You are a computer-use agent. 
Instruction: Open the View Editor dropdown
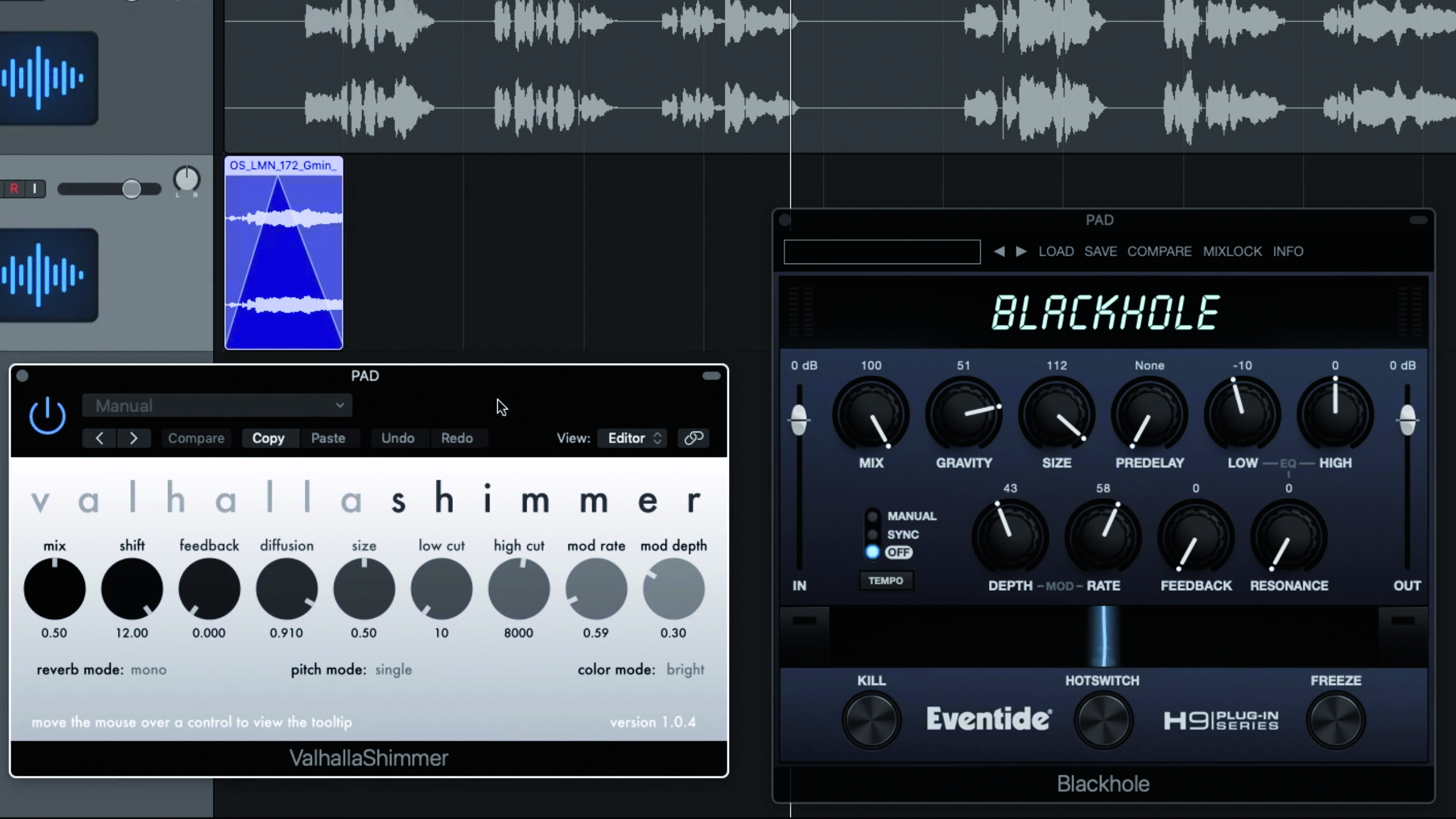pos(633,438)
